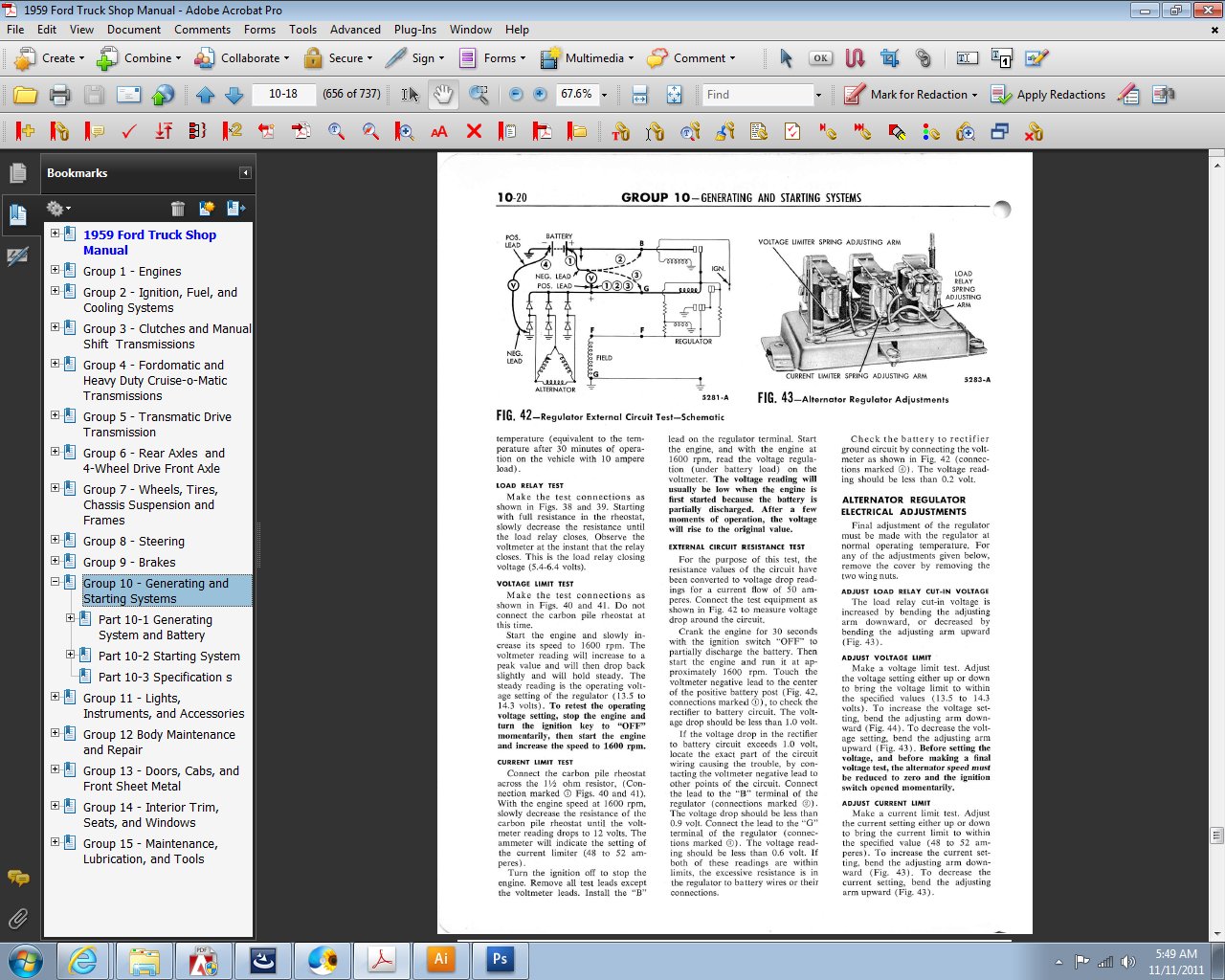Select the Group 9 - Brakes bookmark
This screenshot has width=1225, height=980.
pyautogui.click(x=129, y=562)
